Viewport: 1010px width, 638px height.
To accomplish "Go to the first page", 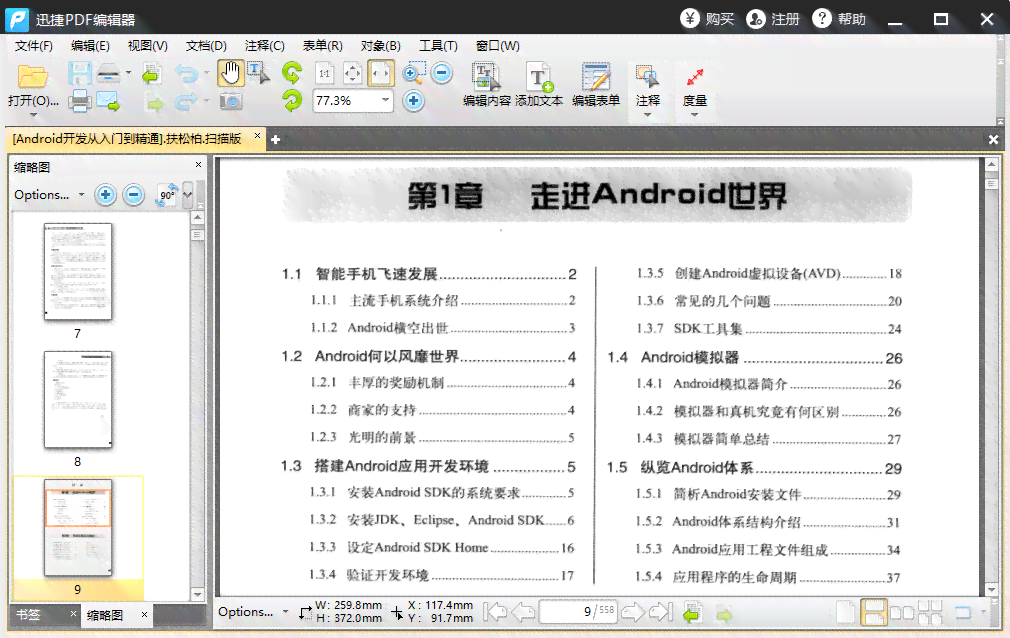I will pyautogui.click(x=495, y=612).
